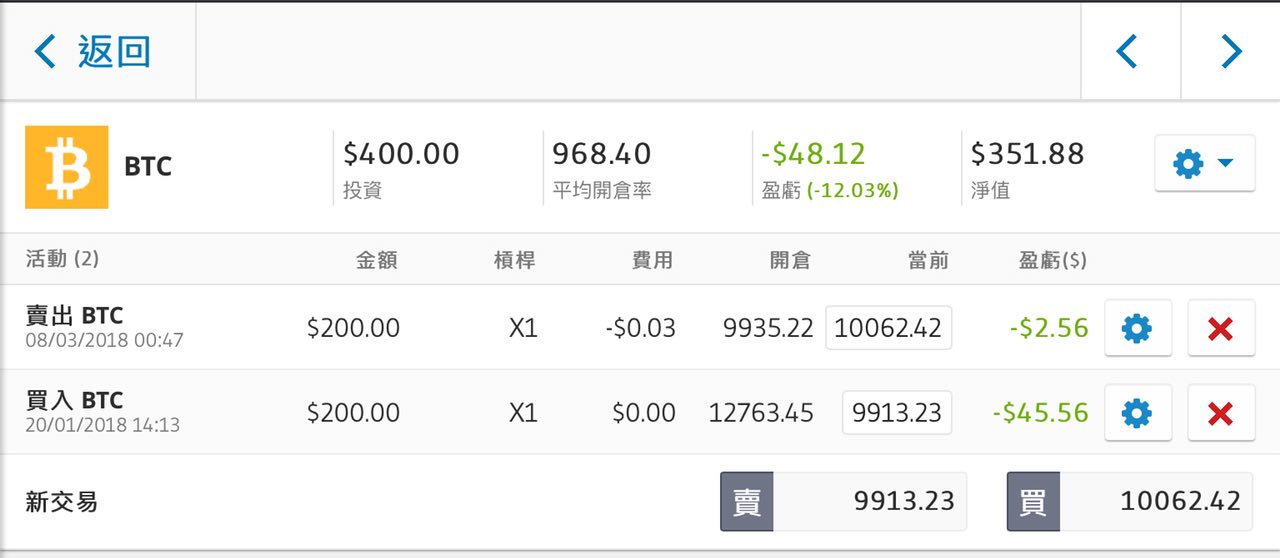Sort by the 盈虧($) column header

pos(1052,260)
